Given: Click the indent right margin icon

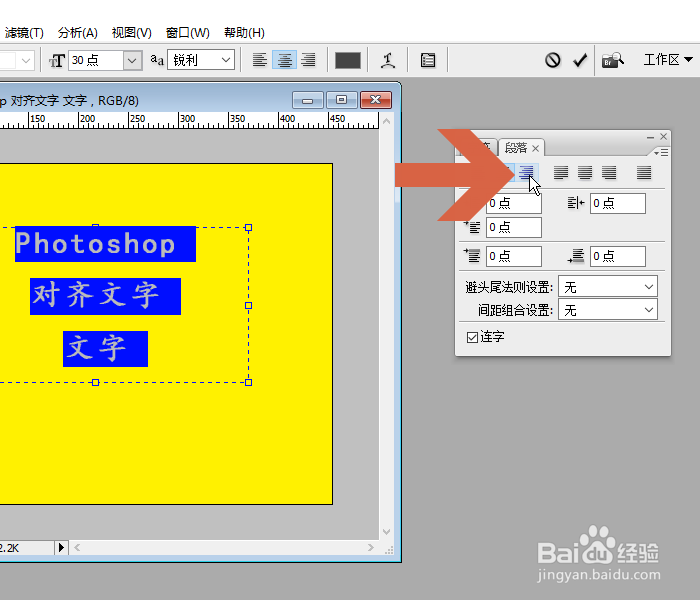Looking at the screenshot, I should click(x=576, y=203).
